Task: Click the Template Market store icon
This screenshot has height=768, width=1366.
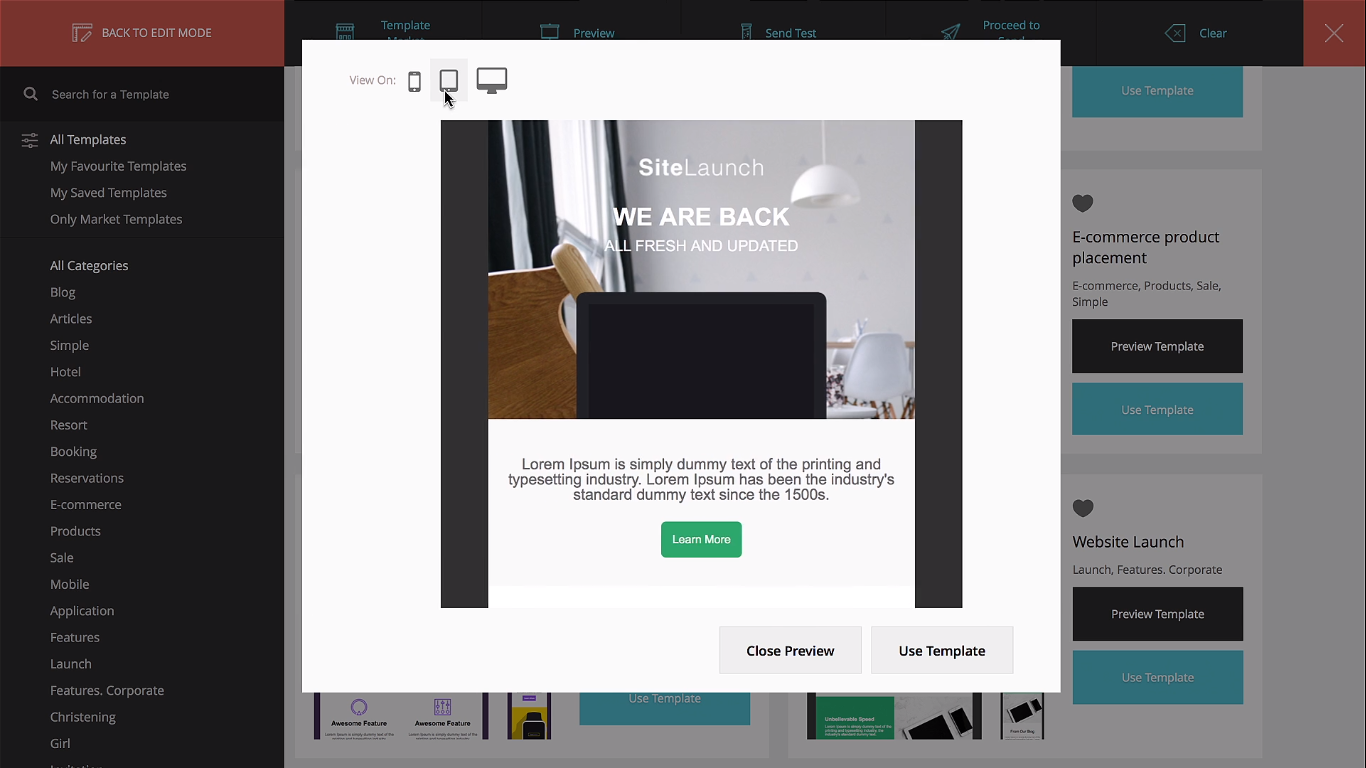Action: coord(345,32)
